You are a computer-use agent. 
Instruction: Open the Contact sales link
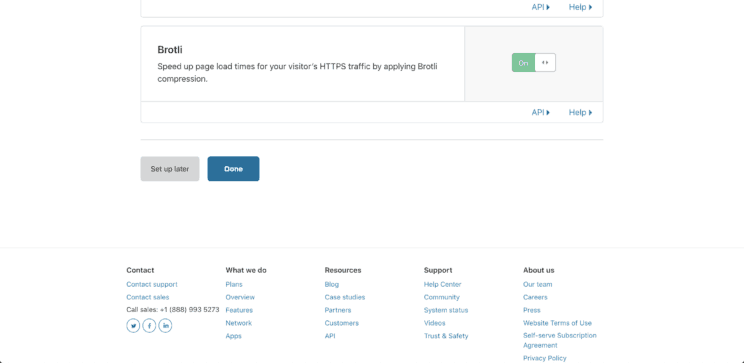coord(148,297)
